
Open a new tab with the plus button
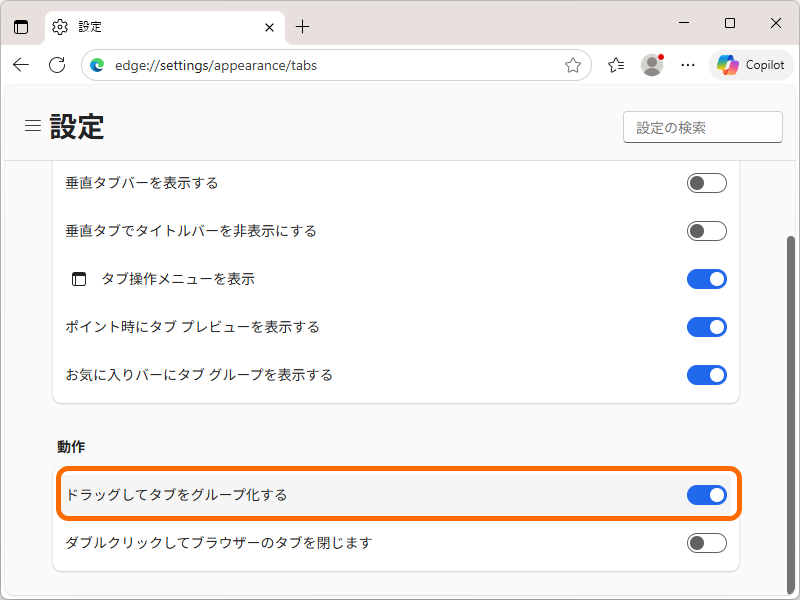(x=303, y=27)
